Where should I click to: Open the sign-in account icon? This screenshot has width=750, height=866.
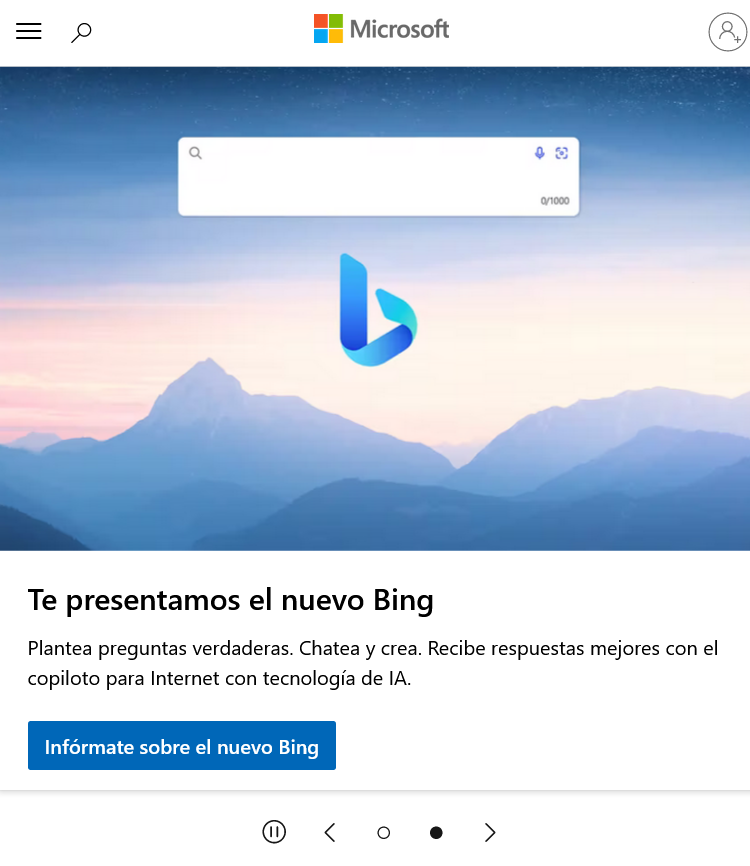point(727,32)
